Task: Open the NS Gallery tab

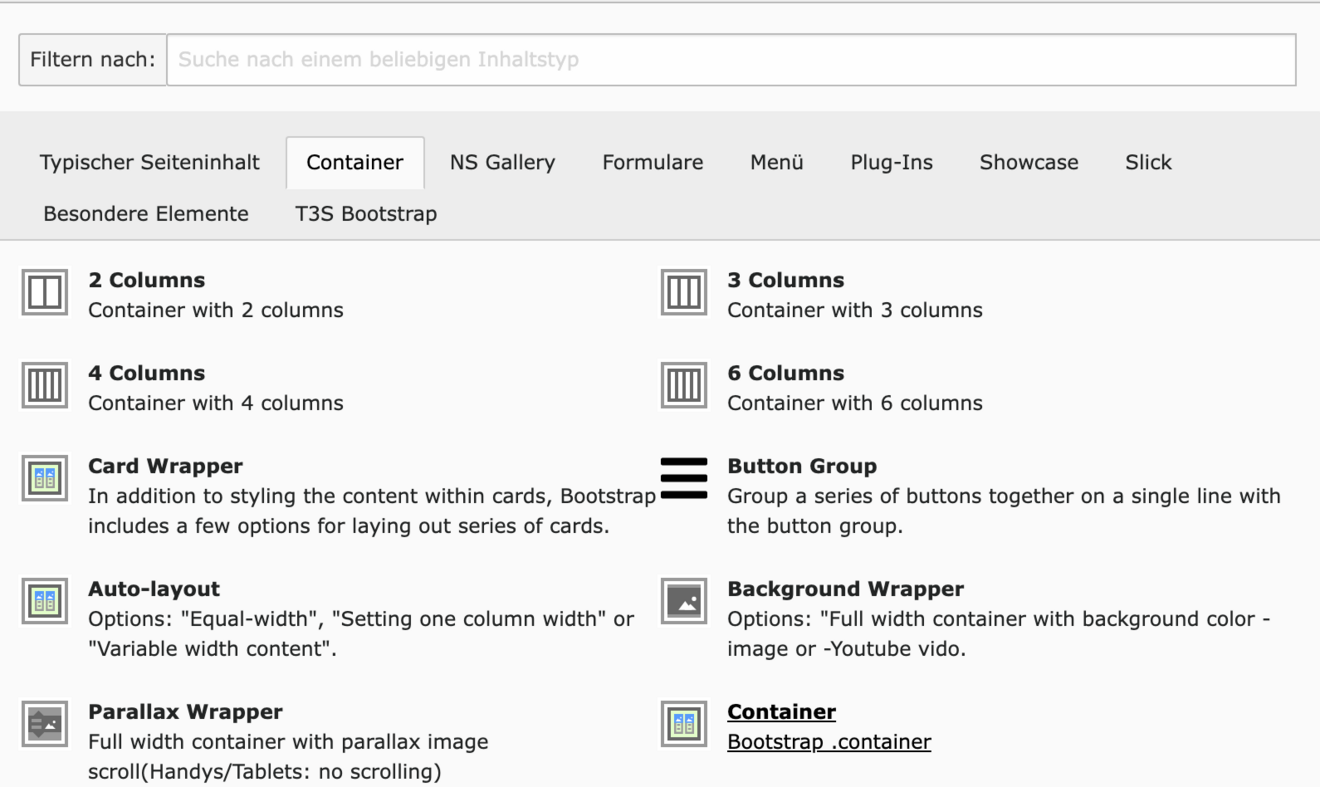Action: [x=502, y=162]
